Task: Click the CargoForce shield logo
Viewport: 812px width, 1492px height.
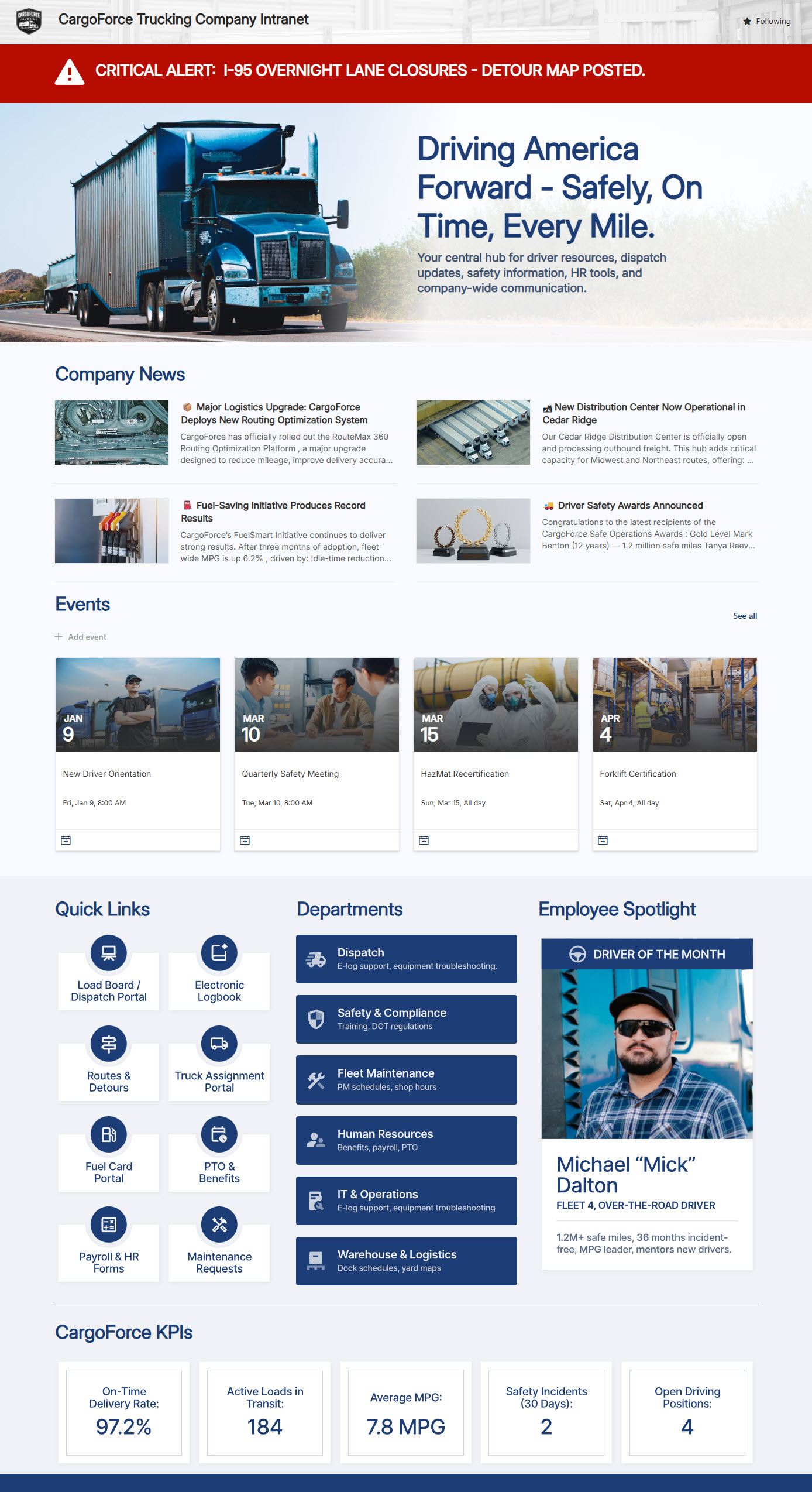Action: 29,22
